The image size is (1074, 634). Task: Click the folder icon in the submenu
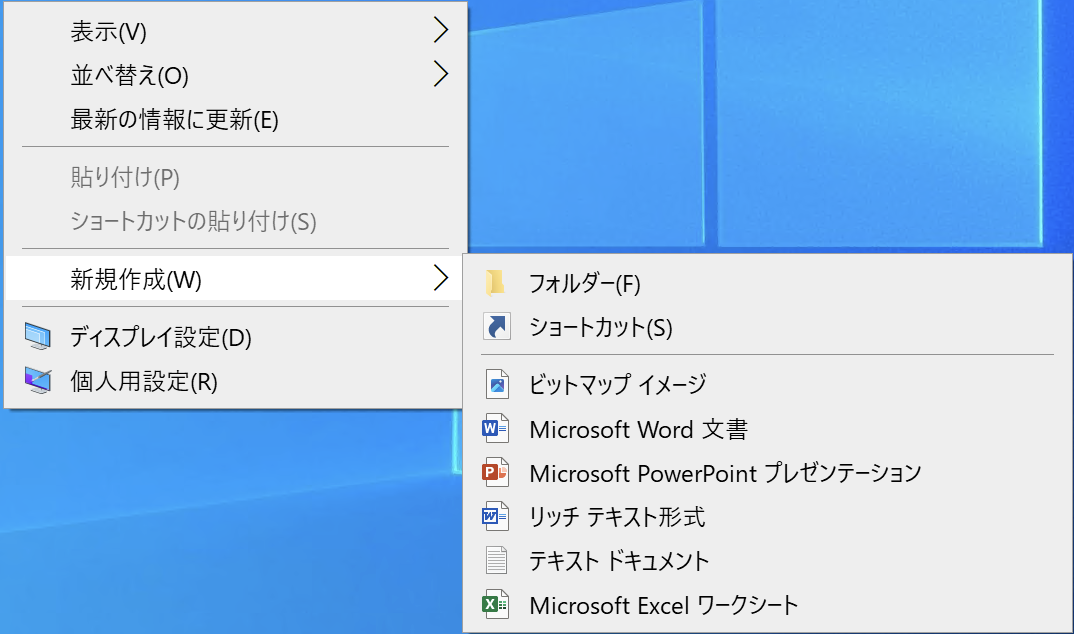[496, 284]
